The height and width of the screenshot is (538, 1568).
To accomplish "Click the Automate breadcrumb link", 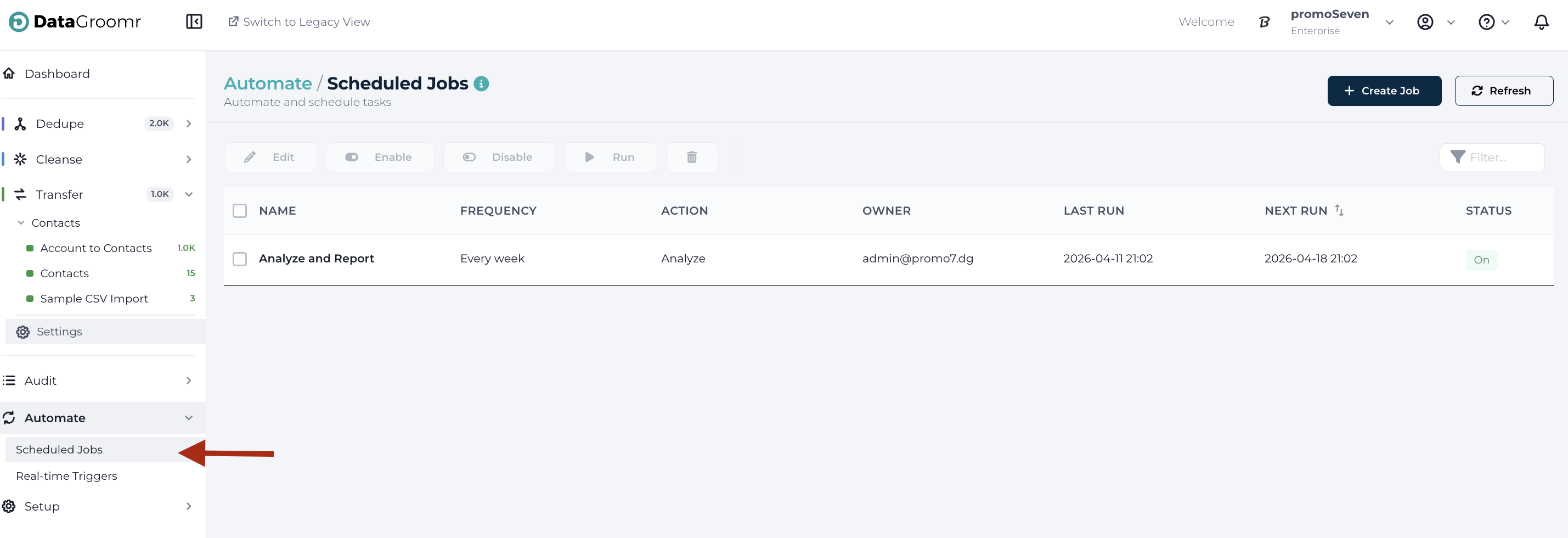I will pos(268,83).
